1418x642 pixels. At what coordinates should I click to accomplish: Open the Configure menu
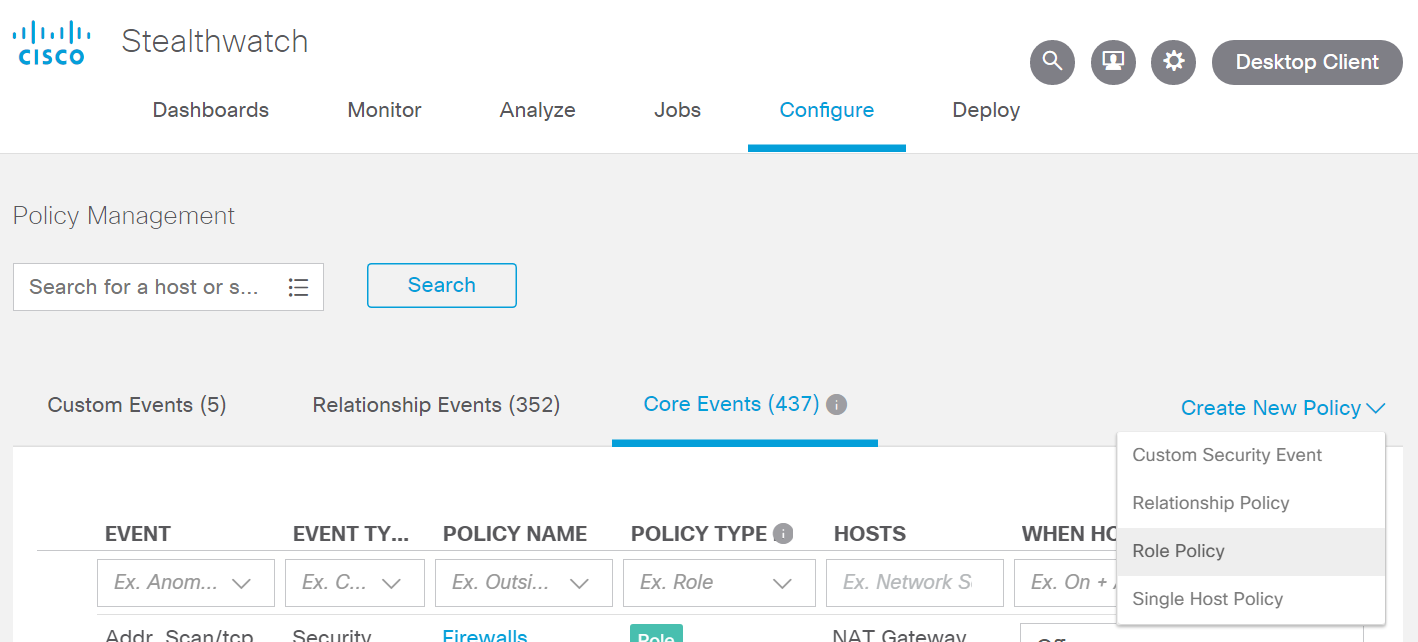coord(827,110)
